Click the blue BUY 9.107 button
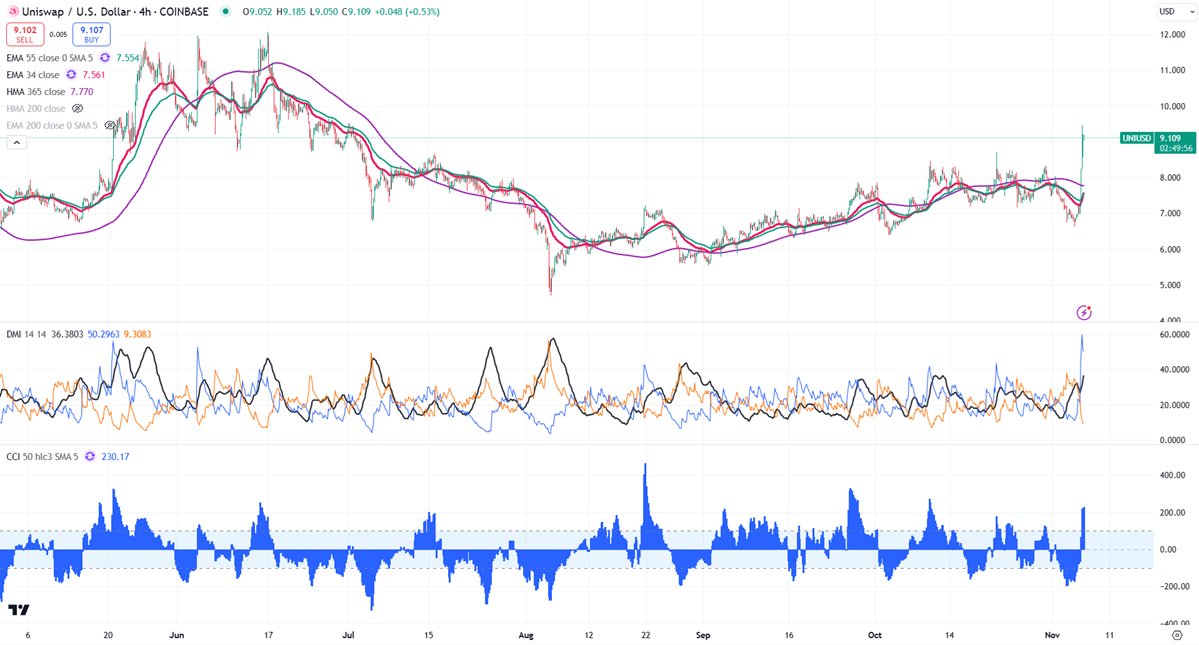 point(92,34)
